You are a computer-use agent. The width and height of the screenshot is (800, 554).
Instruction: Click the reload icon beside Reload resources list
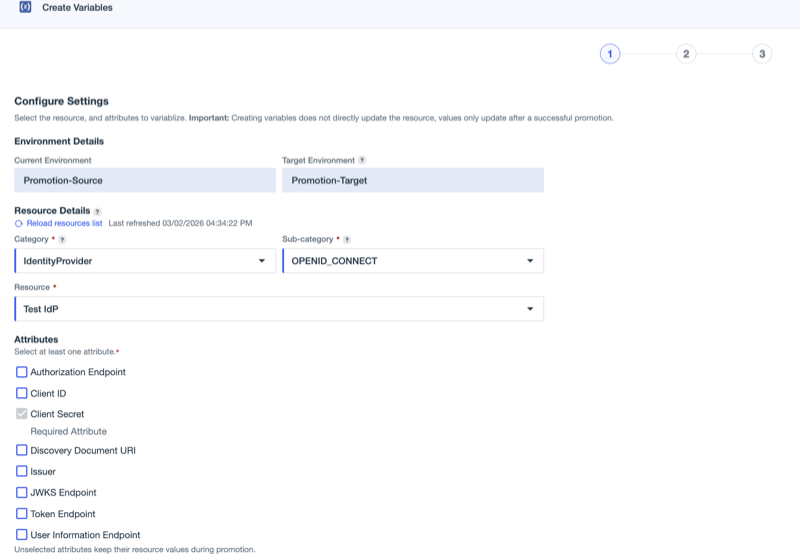[x=19, y=223]
